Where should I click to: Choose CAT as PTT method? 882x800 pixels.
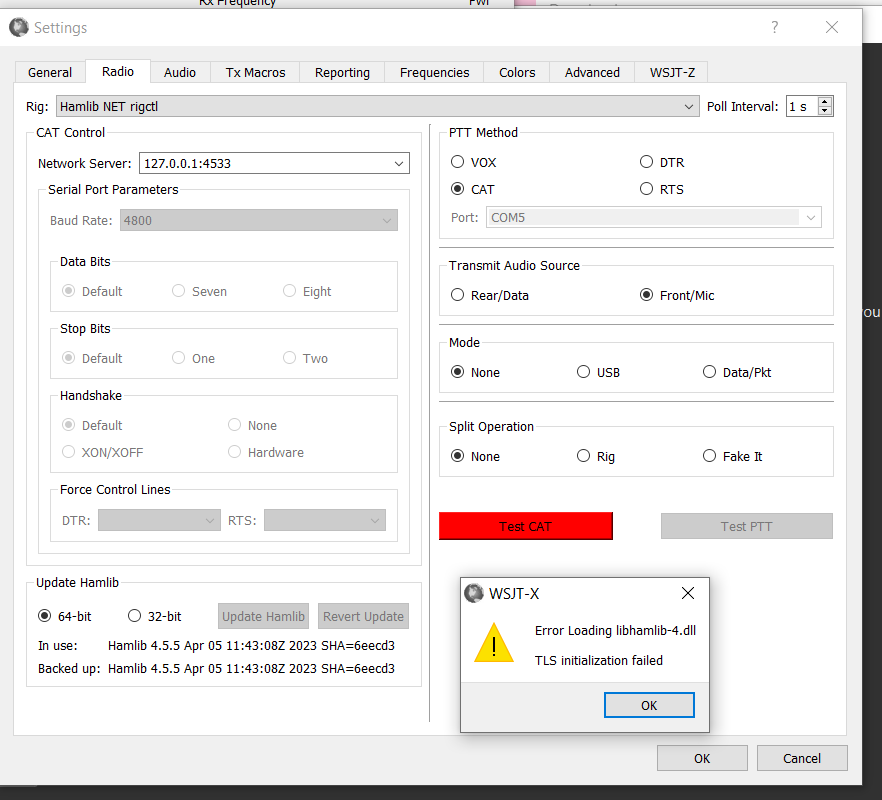472,190
